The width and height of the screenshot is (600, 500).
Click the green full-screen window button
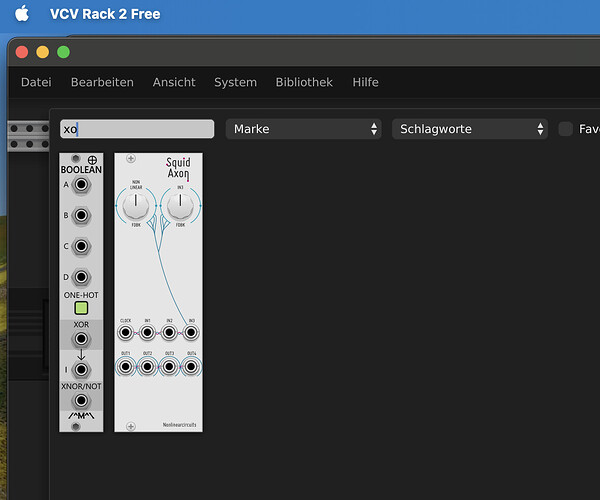click(64, 52)
